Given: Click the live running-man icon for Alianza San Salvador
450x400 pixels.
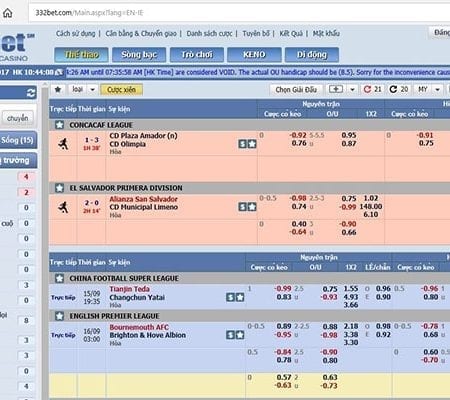Looking at the screenshot, I should (63, 207).
